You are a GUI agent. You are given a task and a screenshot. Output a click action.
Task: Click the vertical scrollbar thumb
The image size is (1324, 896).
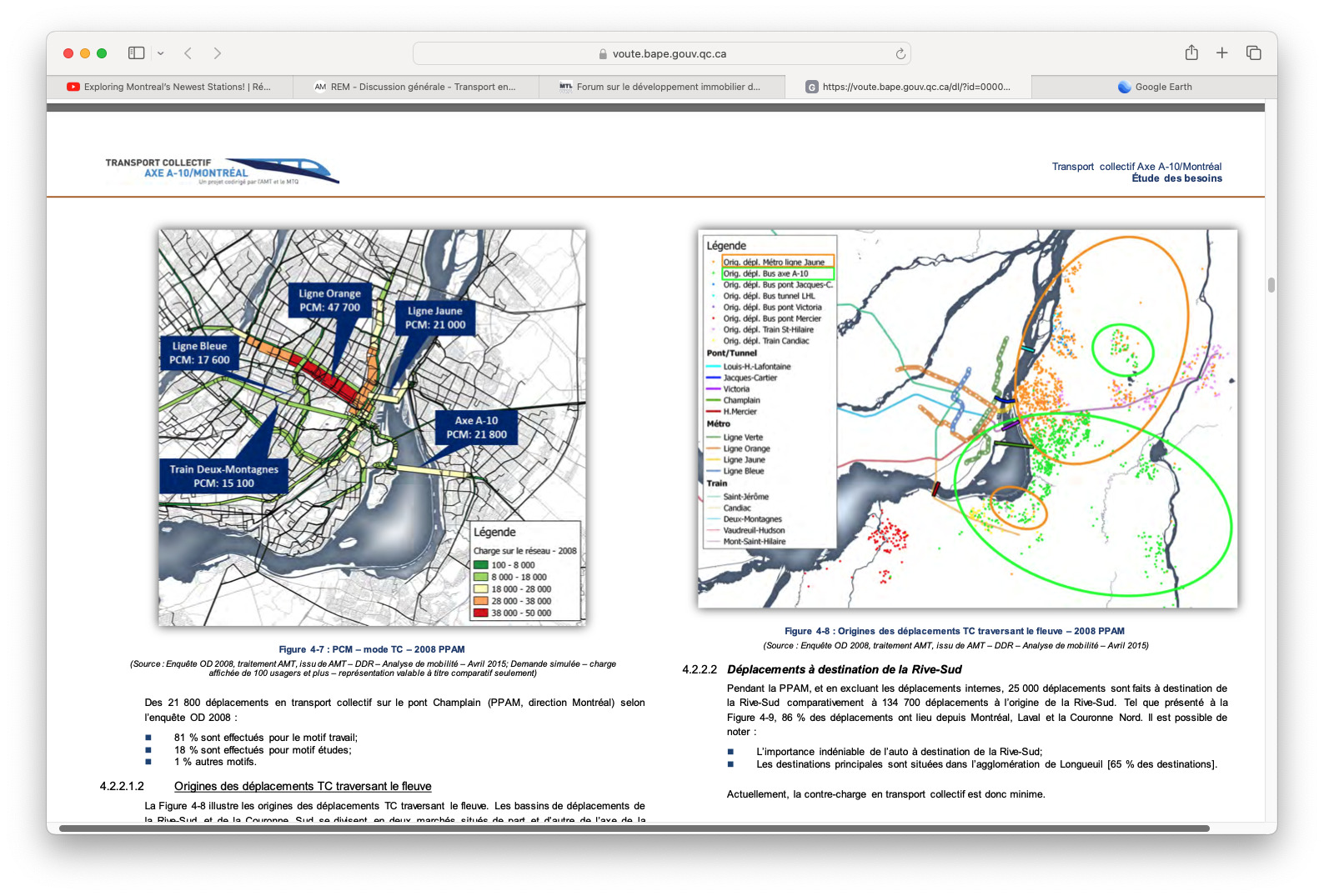click(x=1271, y=285)
